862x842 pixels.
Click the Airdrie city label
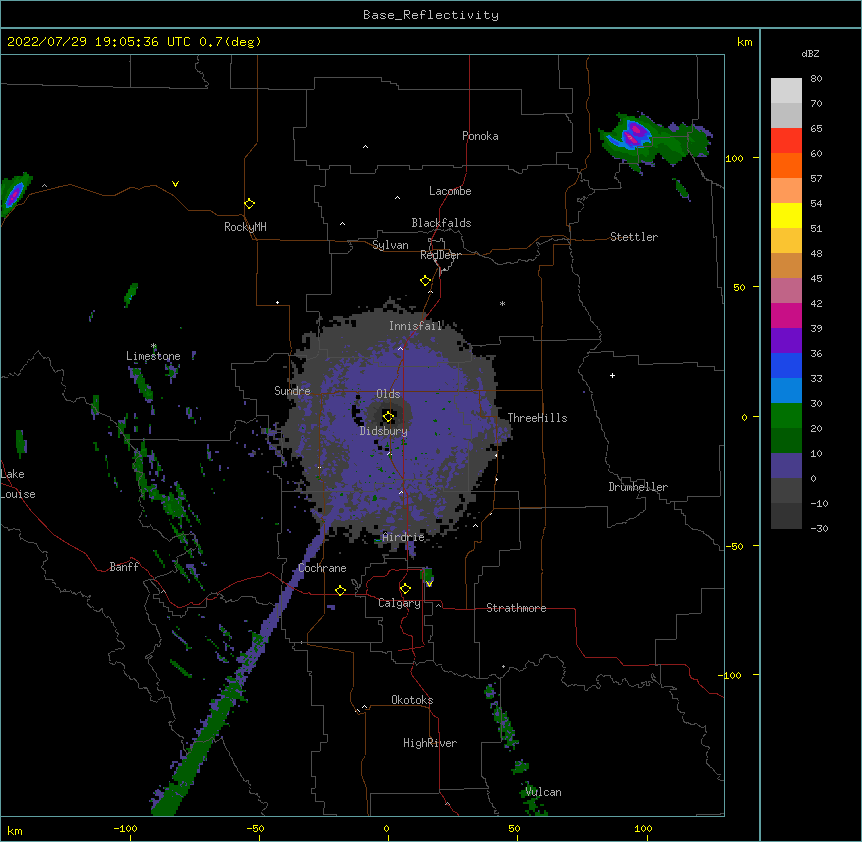coord(404,537)
